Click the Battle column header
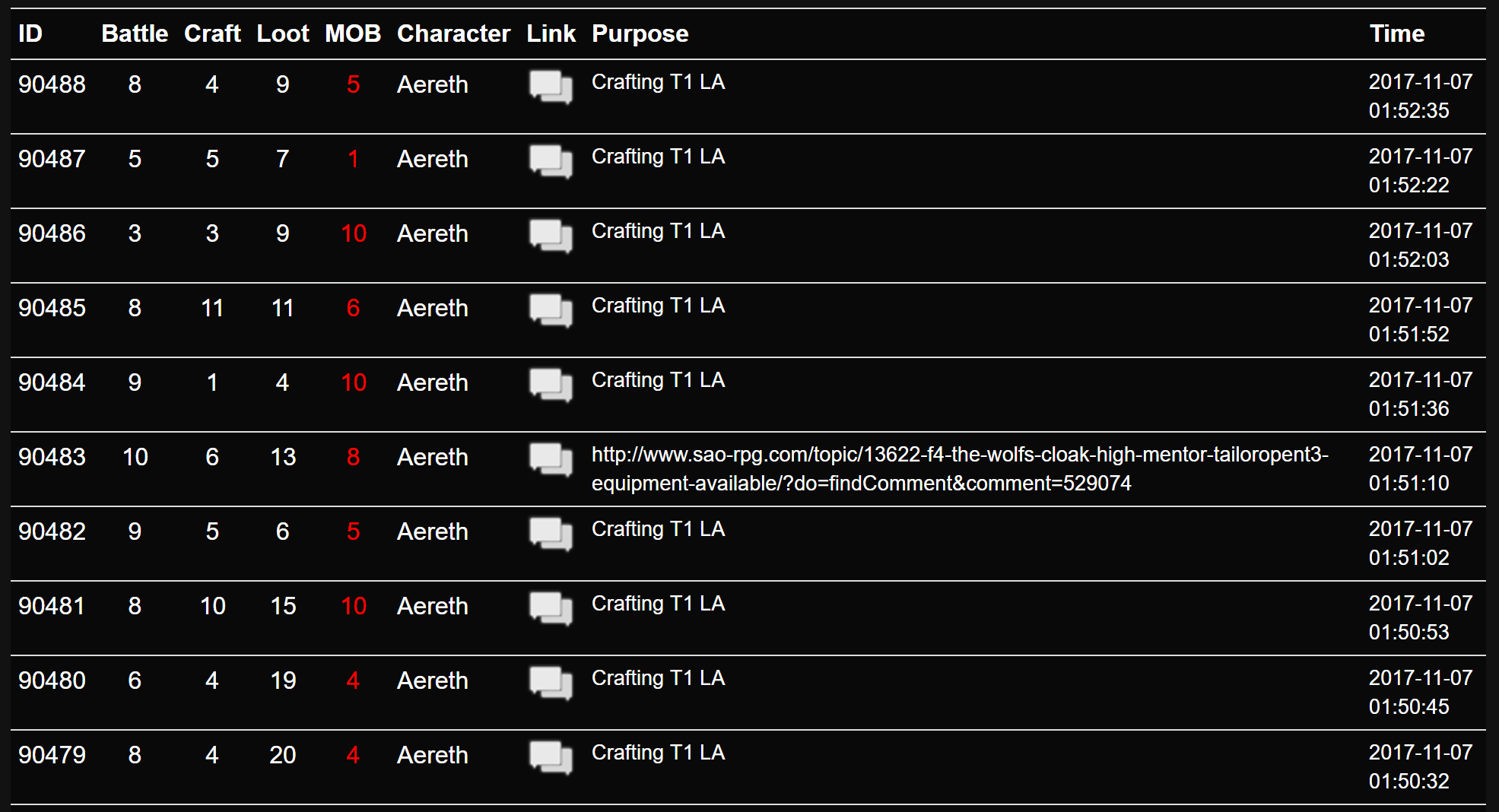Image resolution: width=1499 pixels, height=812 pixels. coord(135,33)
